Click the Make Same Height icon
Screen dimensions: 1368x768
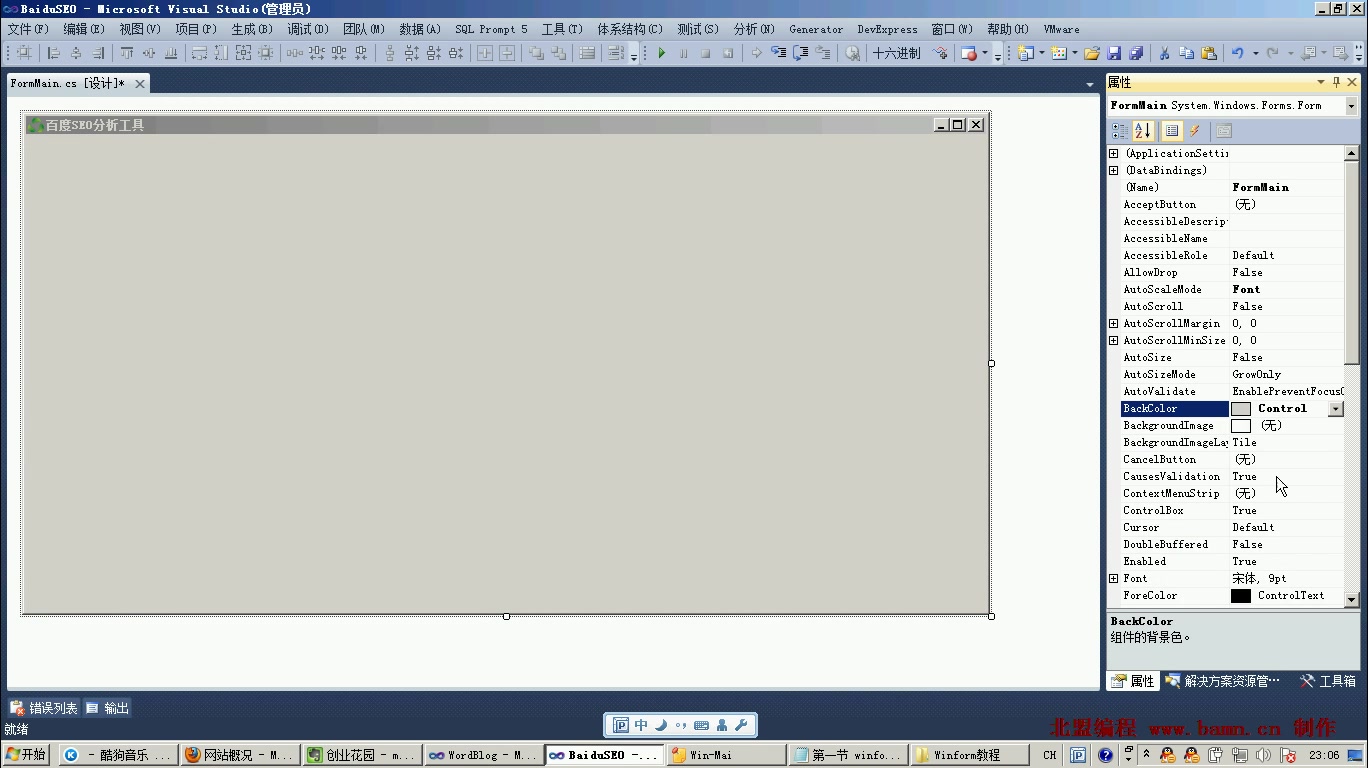tap(220, 53)
